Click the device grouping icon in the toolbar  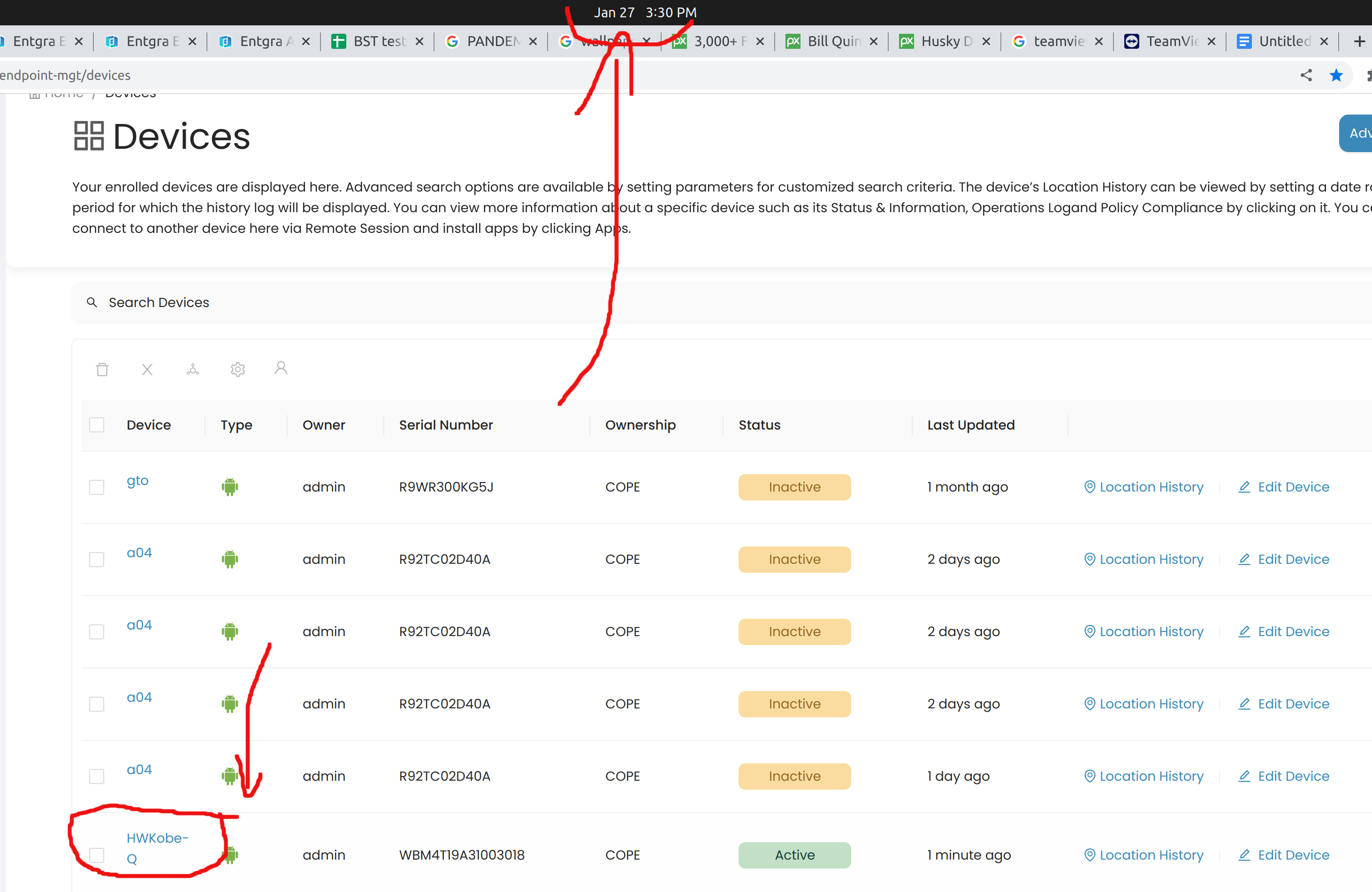(192, 369)
